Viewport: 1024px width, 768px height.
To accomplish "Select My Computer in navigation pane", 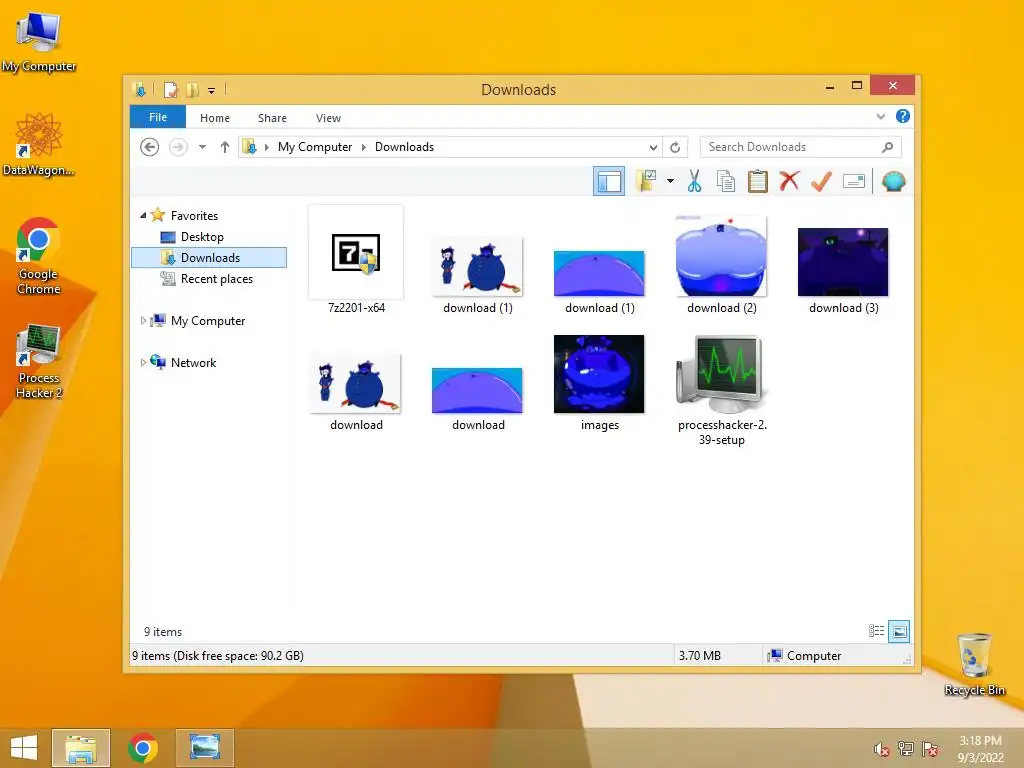I will pos(208,321).
